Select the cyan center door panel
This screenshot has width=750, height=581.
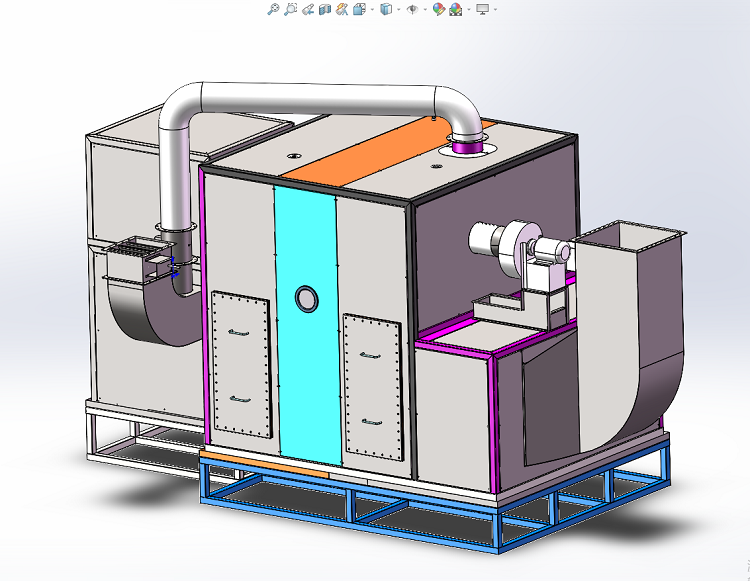305,380
